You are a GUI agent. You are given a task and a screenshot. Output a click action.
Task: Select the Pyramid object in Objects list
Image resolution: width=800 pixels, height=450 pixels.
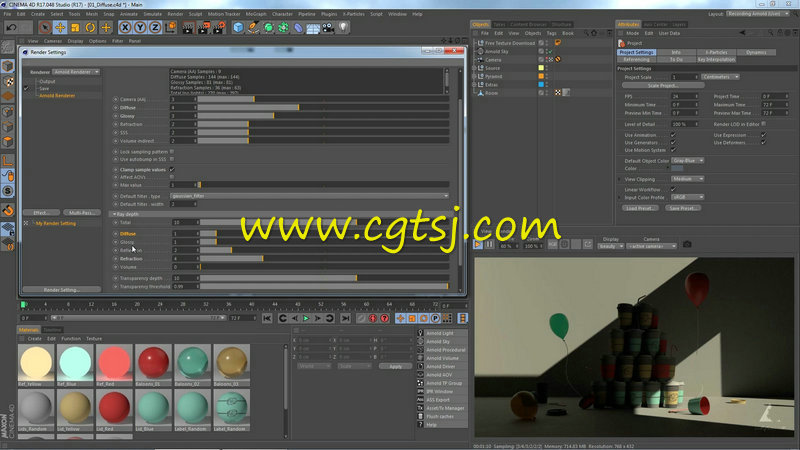493,76
